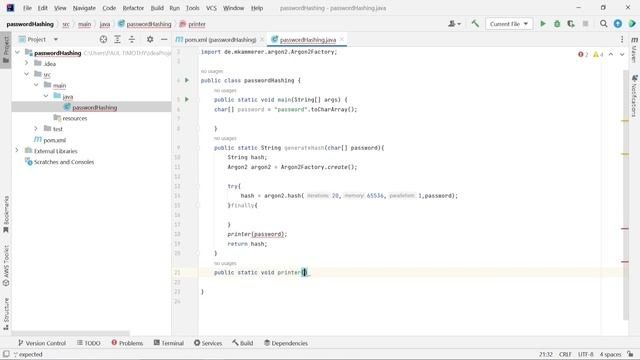Open the Refactor menu

tap(133, 8)
